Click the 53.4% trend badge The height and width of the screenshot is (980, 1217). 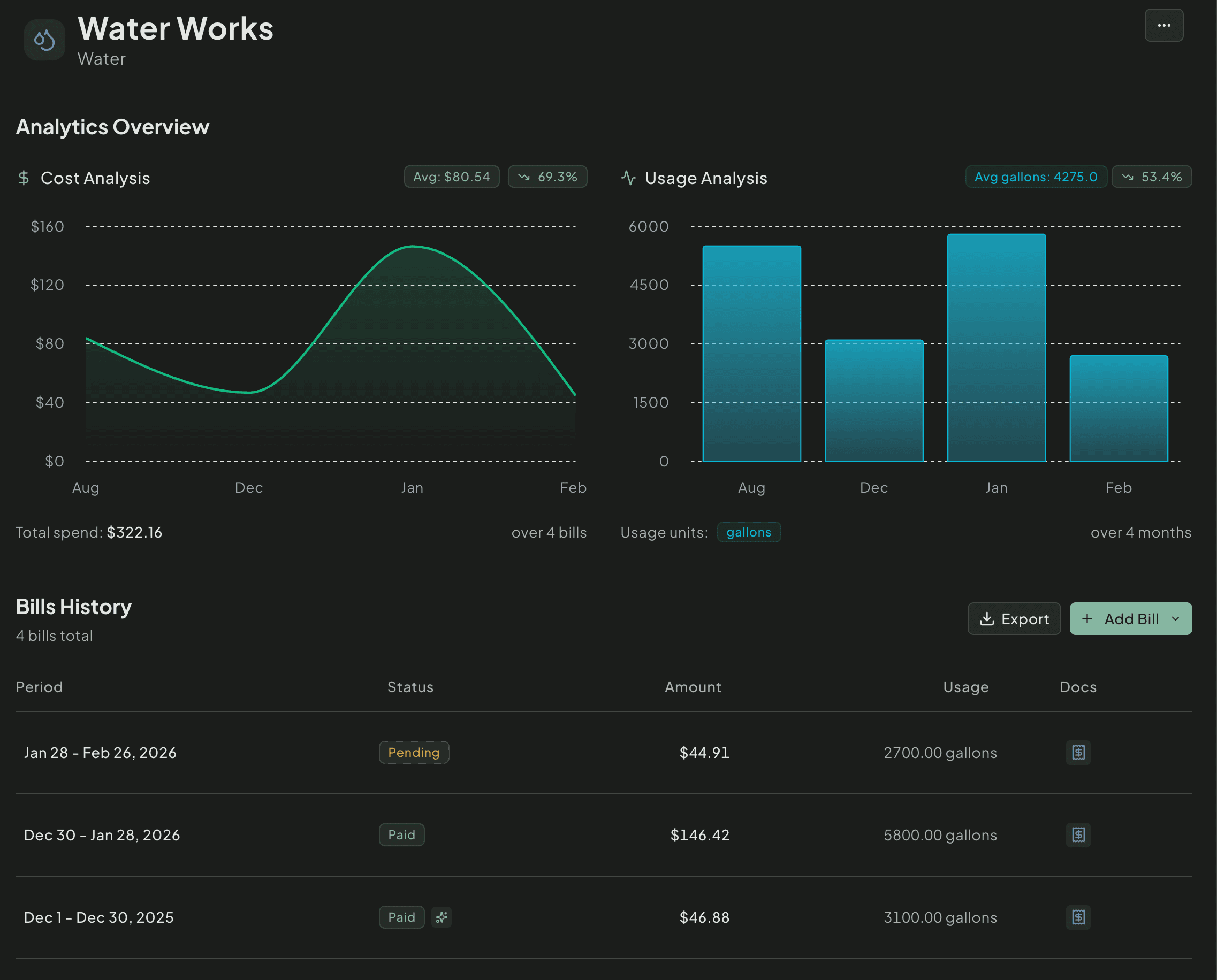pos(1152,176)
